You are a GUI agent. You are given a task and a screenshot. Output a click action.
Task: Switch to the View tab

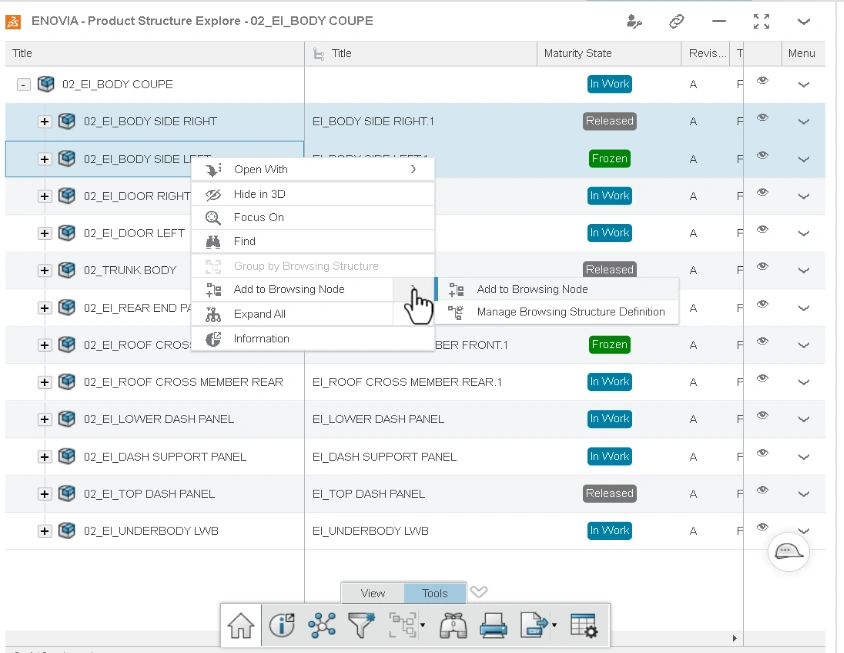[x=372, y=593]
